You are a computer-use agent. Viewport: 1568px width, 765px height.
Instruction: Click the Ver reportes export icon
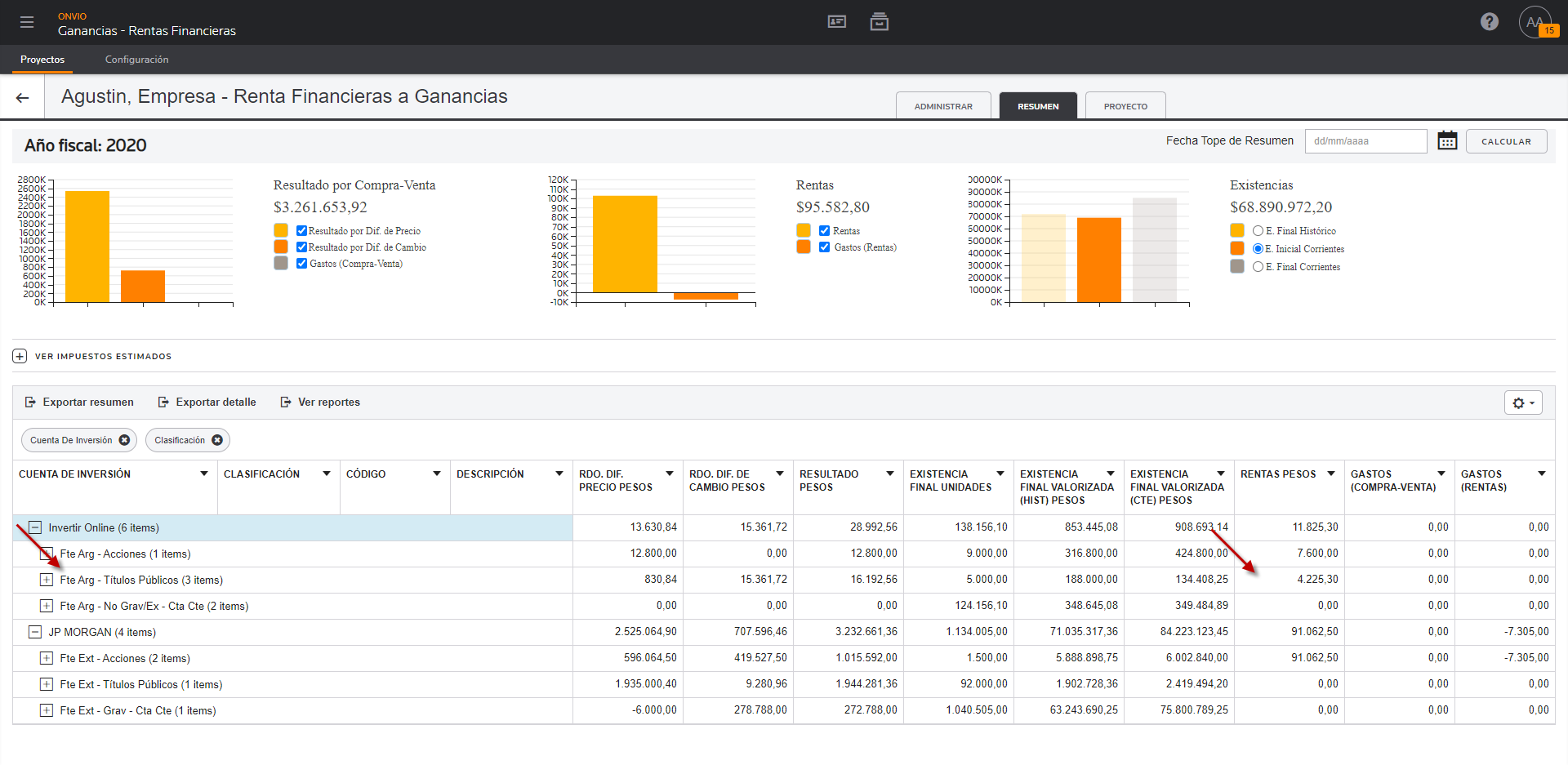pos(286,402)
